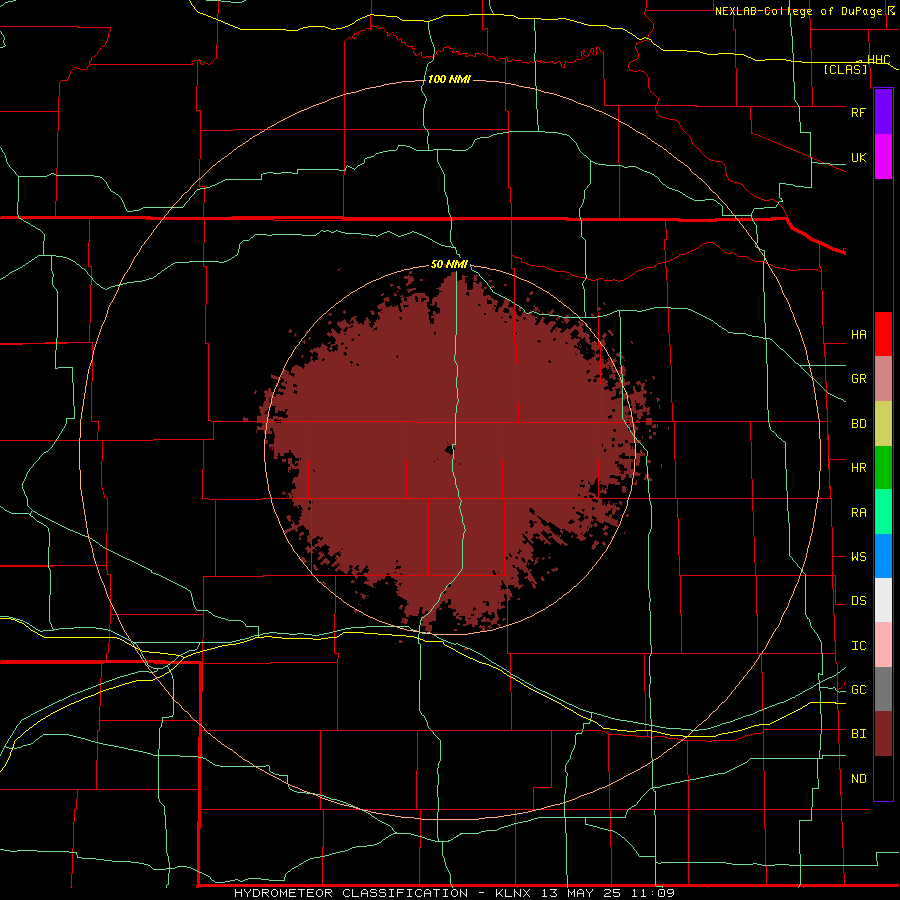The width and height of the screenshot is (900, 900).
Task: Click the DS legend label
Action: 859,601
